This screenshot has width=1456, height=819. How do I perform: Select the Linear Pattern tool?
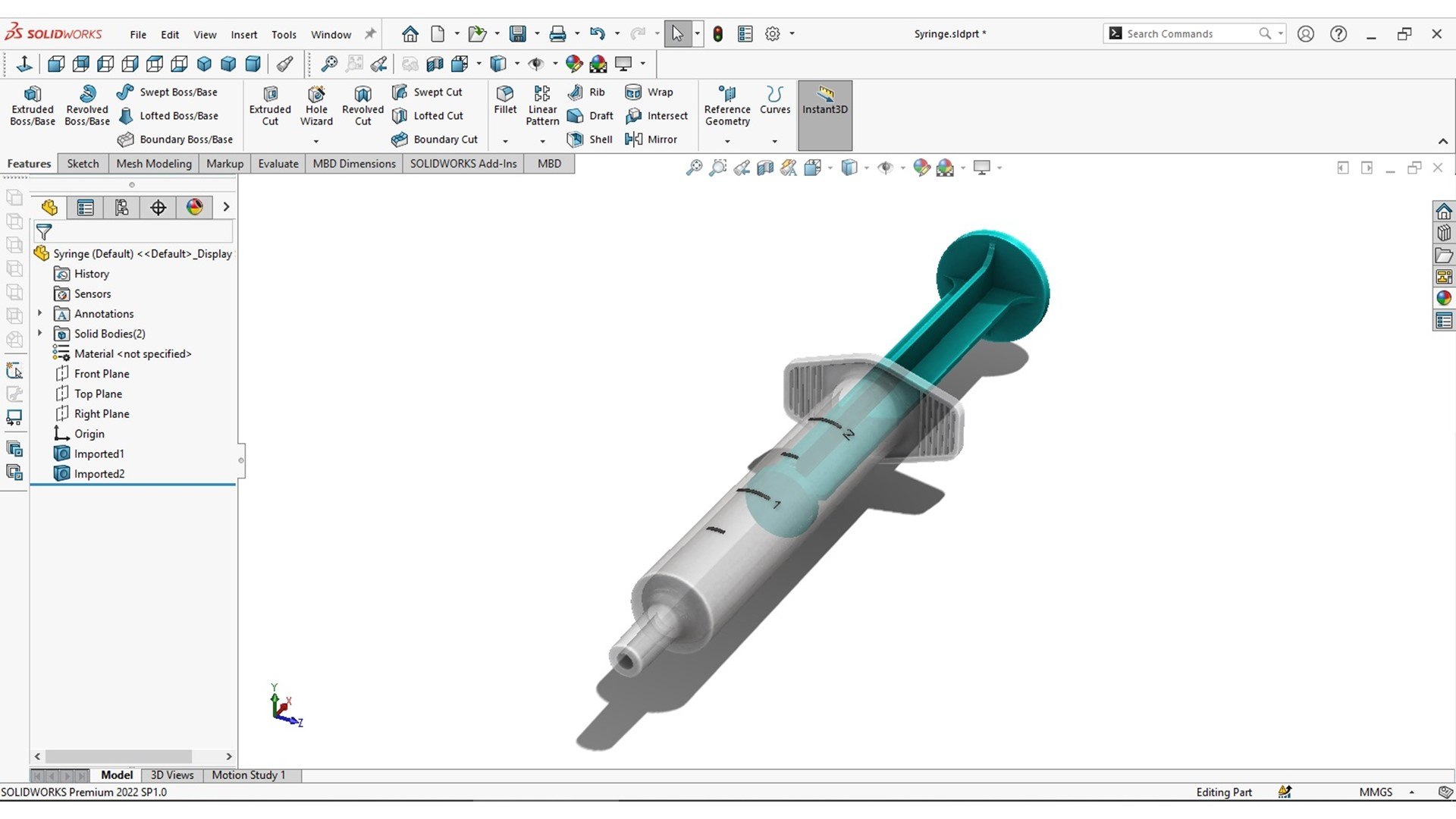pos(542,105)
